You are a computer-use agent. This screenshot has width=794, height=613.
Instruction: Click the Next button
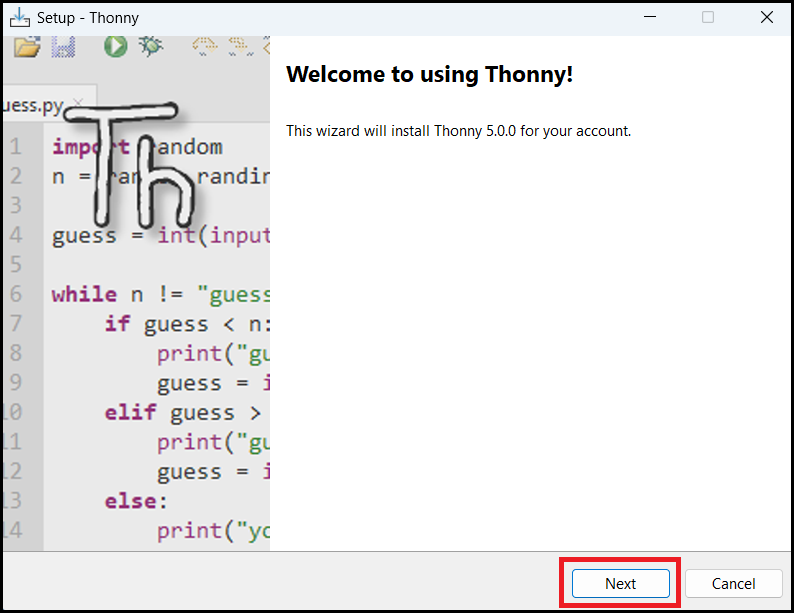pyautogui.click(x=620, y=584)
